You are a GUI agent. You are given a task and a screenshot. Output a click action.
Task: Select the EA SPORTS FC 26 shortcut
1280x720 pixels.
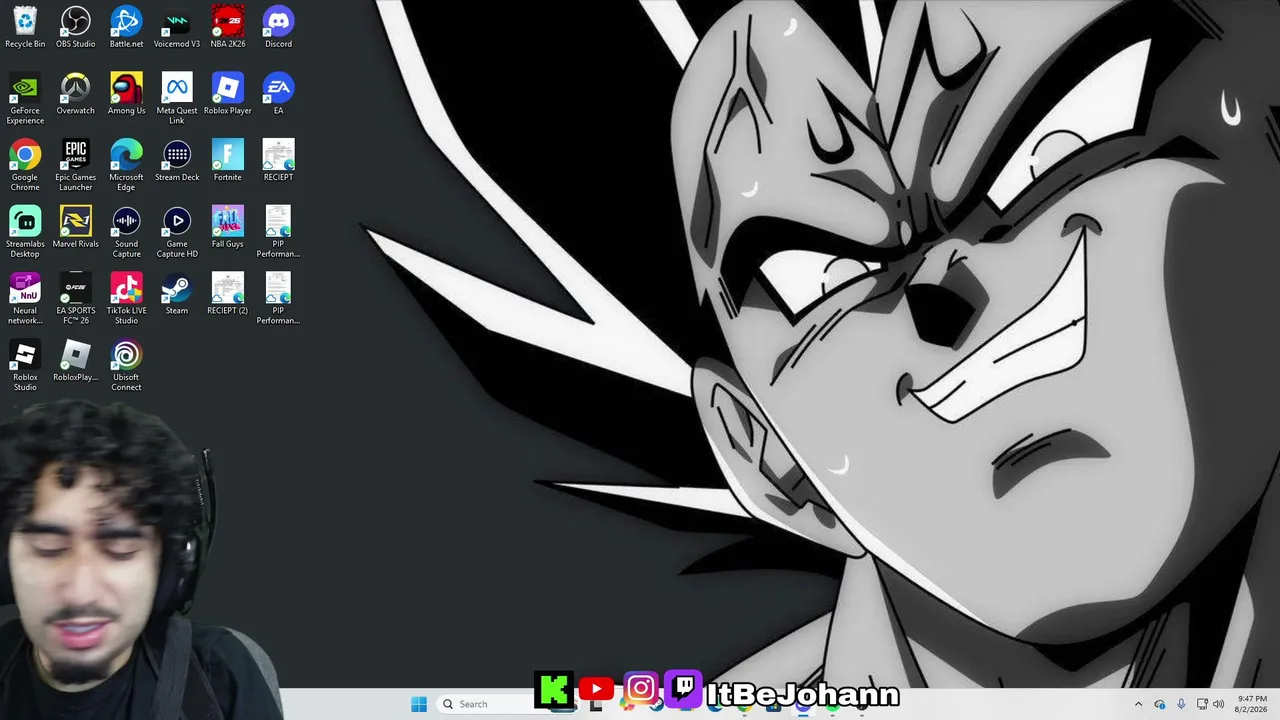pyautogui.click(x=76, y=299)
